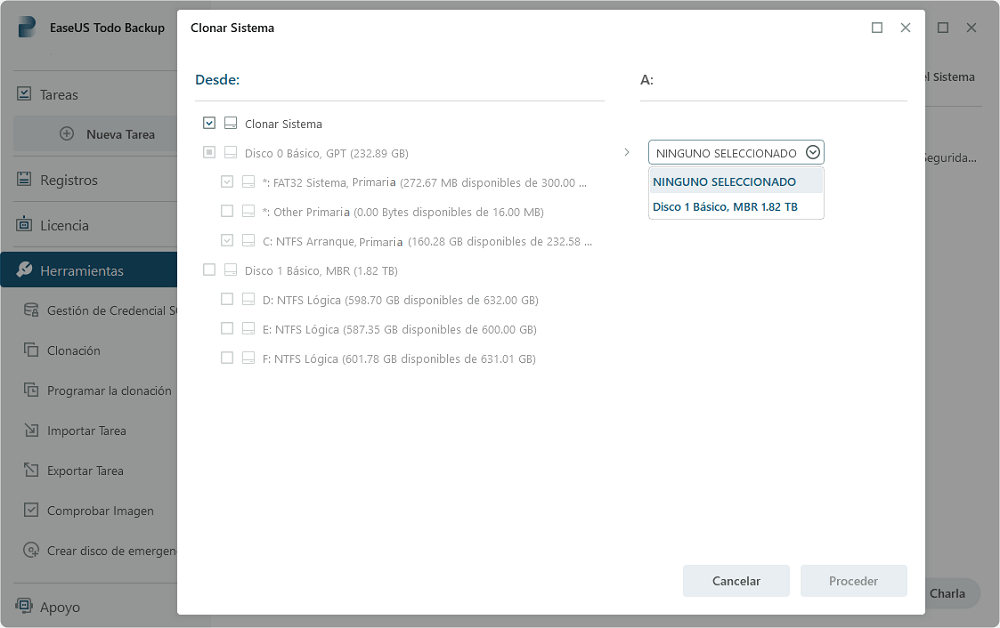The image size is (1000, 628).
Task: Select NINGUNO SELECCIONADO in the dropdown list
Action: point(724,182)
